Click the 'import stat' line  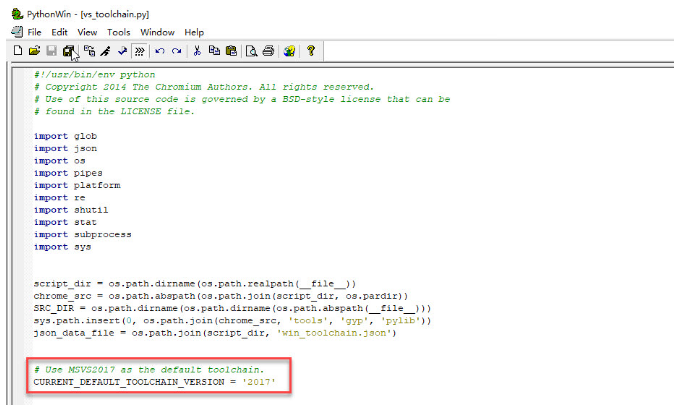65,222
